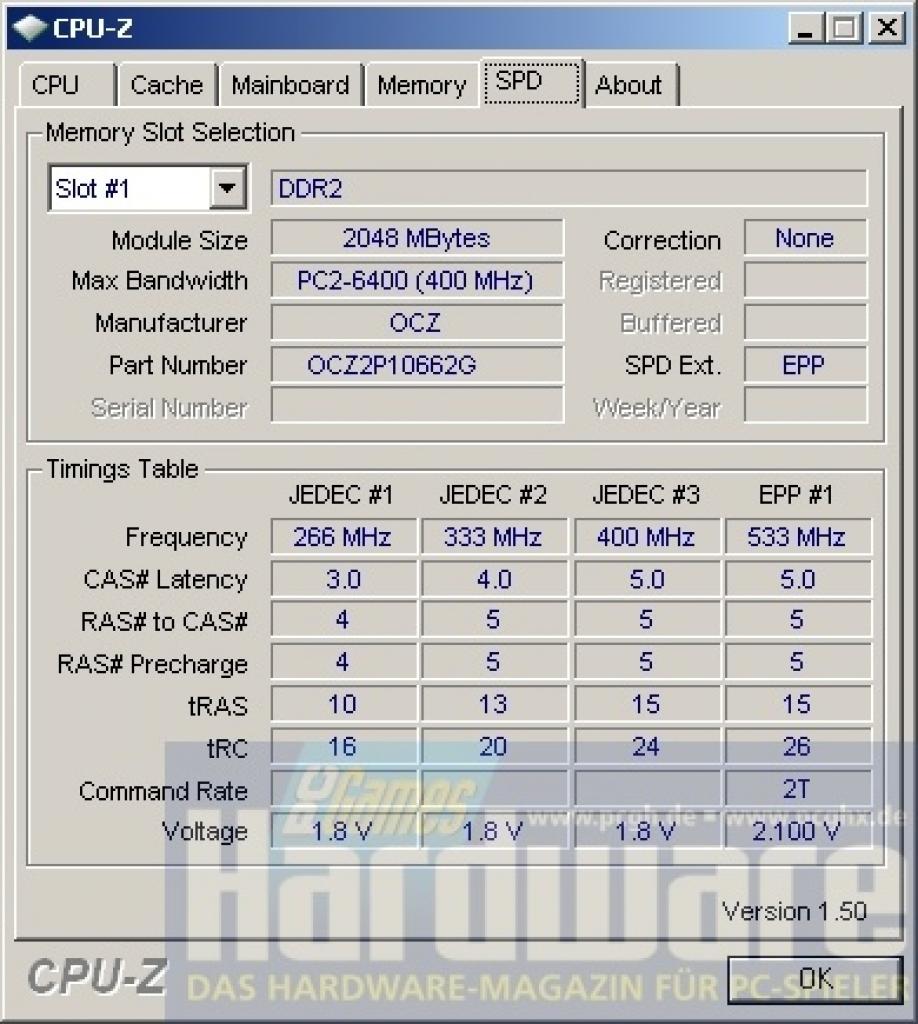Click the SPD tab
The width and height of the screenshot is (918, 1024).
pos(532,82)
